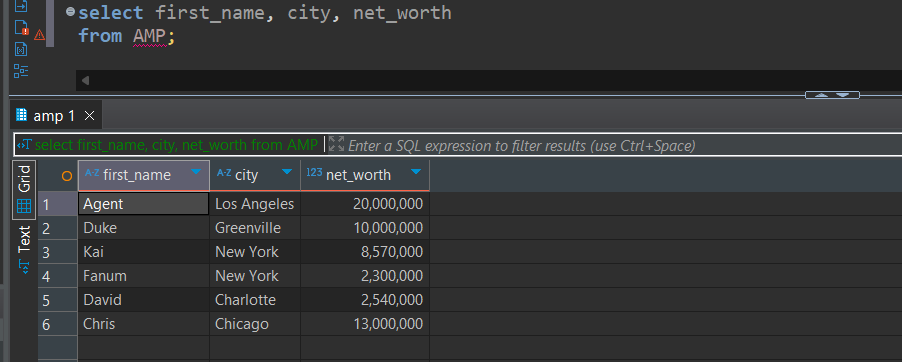Screen dimensions: 902x362
Task: Click the A-Z type icon on city
Action: click(x=224, y=173)
